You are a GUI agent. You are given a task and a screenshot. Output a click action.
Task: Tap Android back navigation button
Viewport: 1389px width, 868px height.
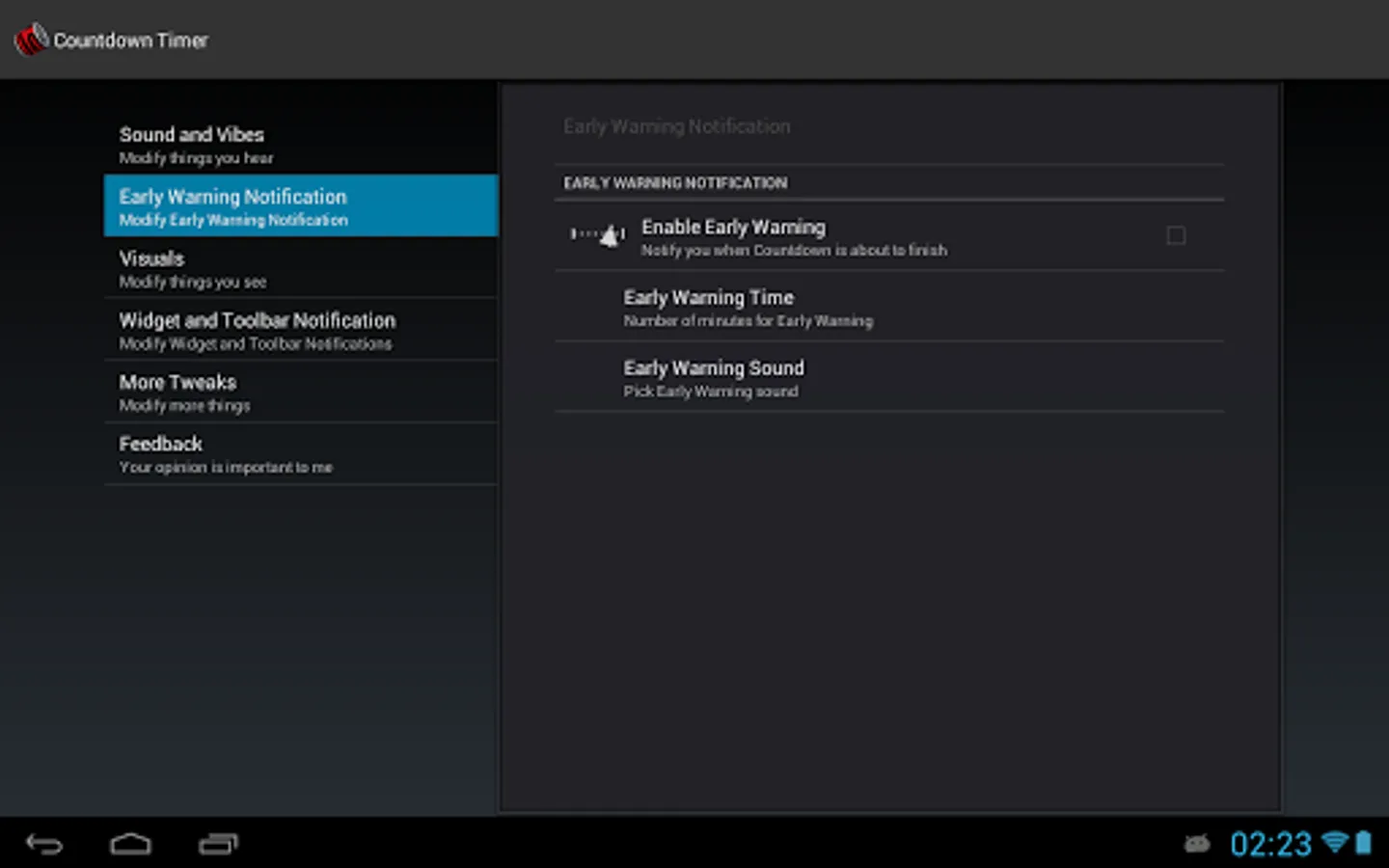pyautogui.click(x=44, y=844)
